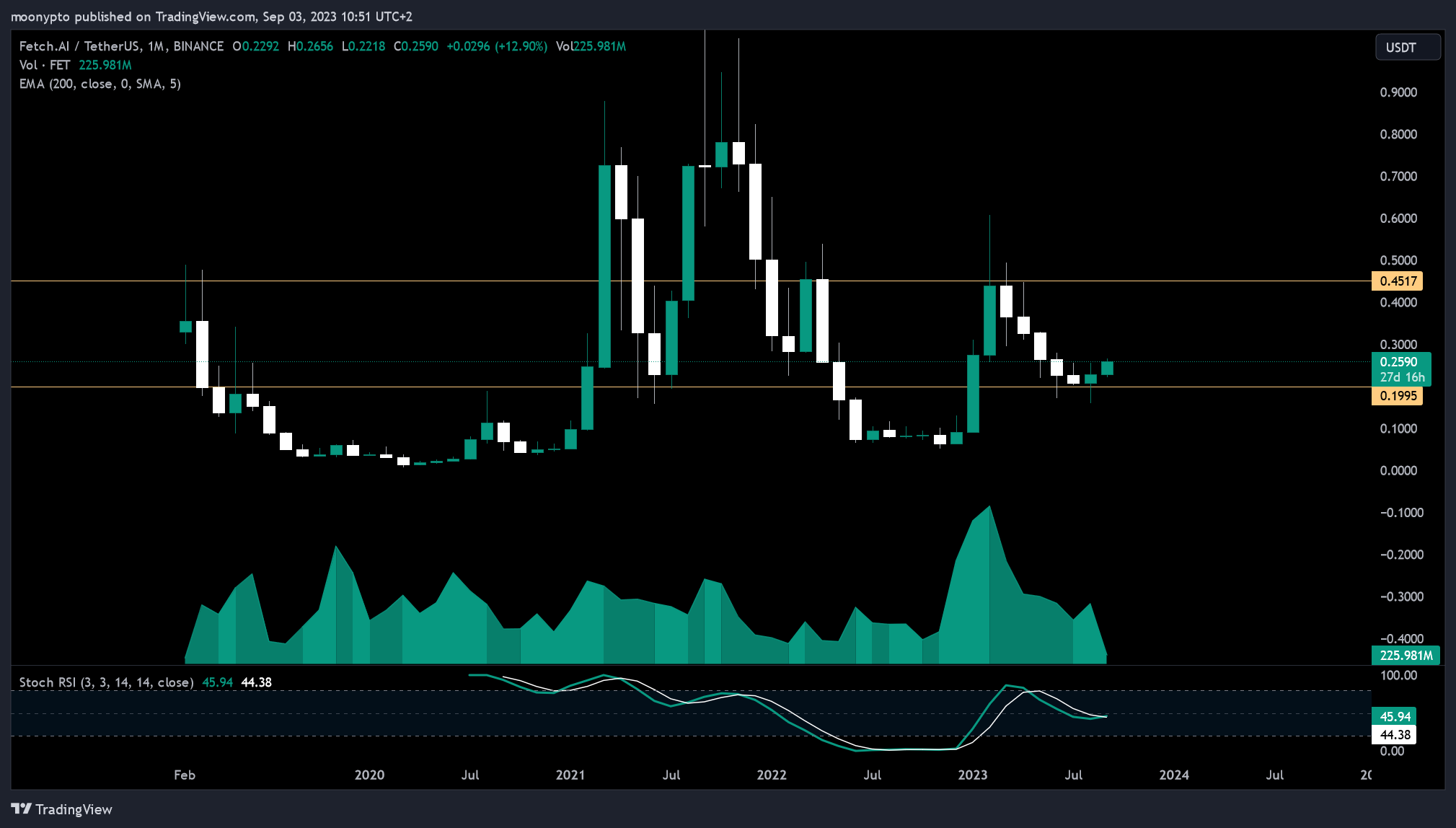Click the 2021 label on time axis

570,775
